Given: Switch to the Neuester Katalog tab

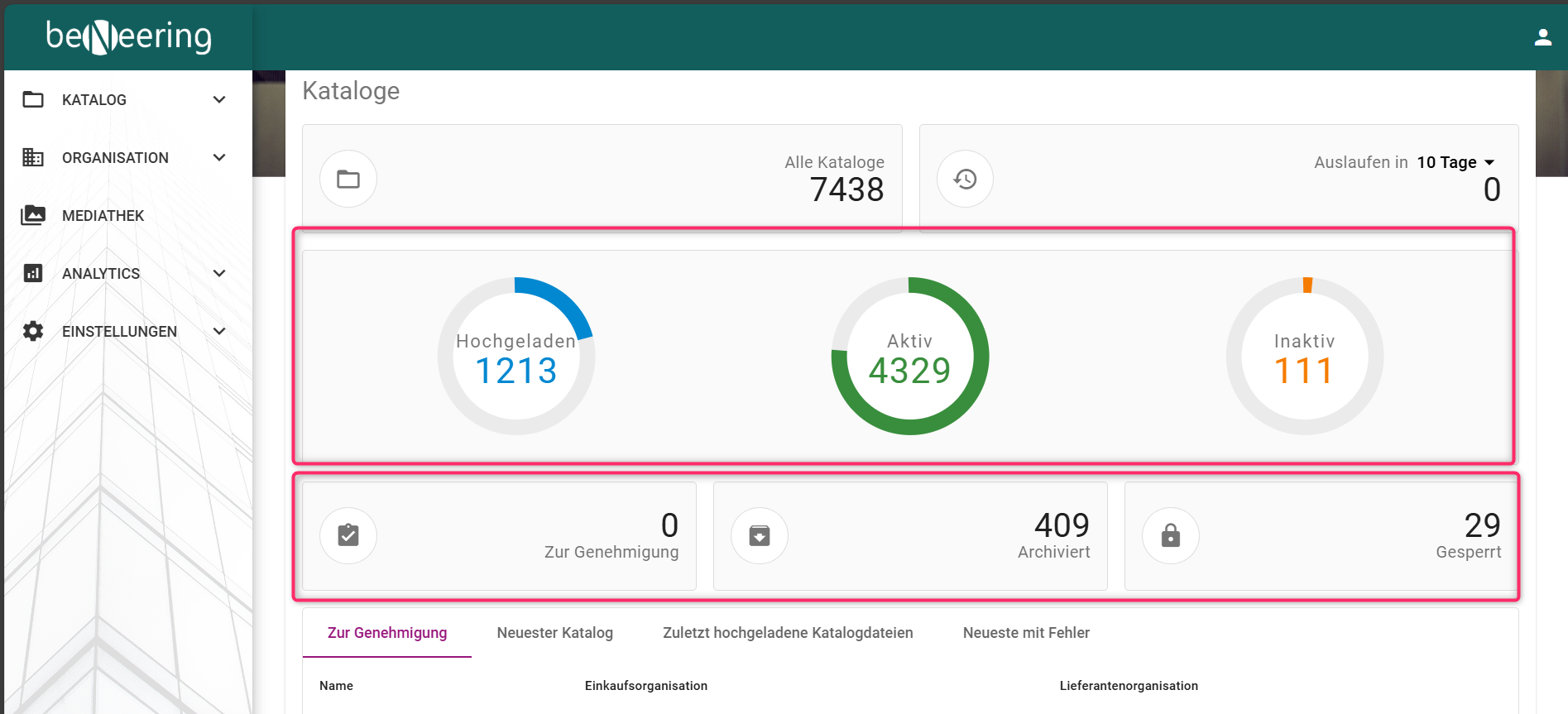Looking at the screenshot, I should point(554,633).
